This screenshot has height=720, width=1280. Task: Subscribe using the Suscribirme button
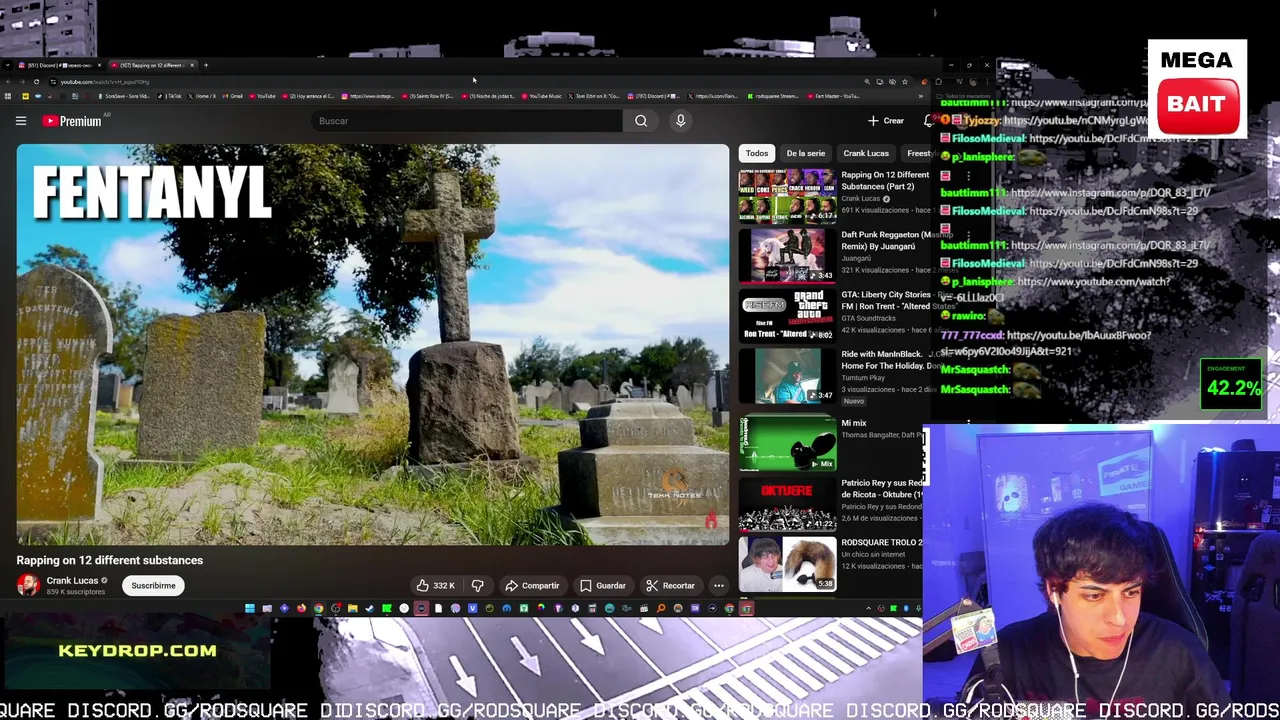[153, 586]
